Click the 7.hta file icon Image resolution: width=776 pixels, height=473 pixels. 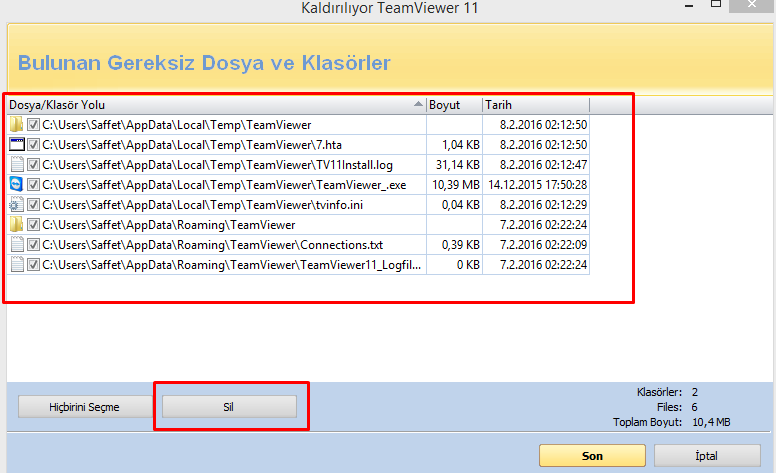pyautogui.click(x=17, y=144)
